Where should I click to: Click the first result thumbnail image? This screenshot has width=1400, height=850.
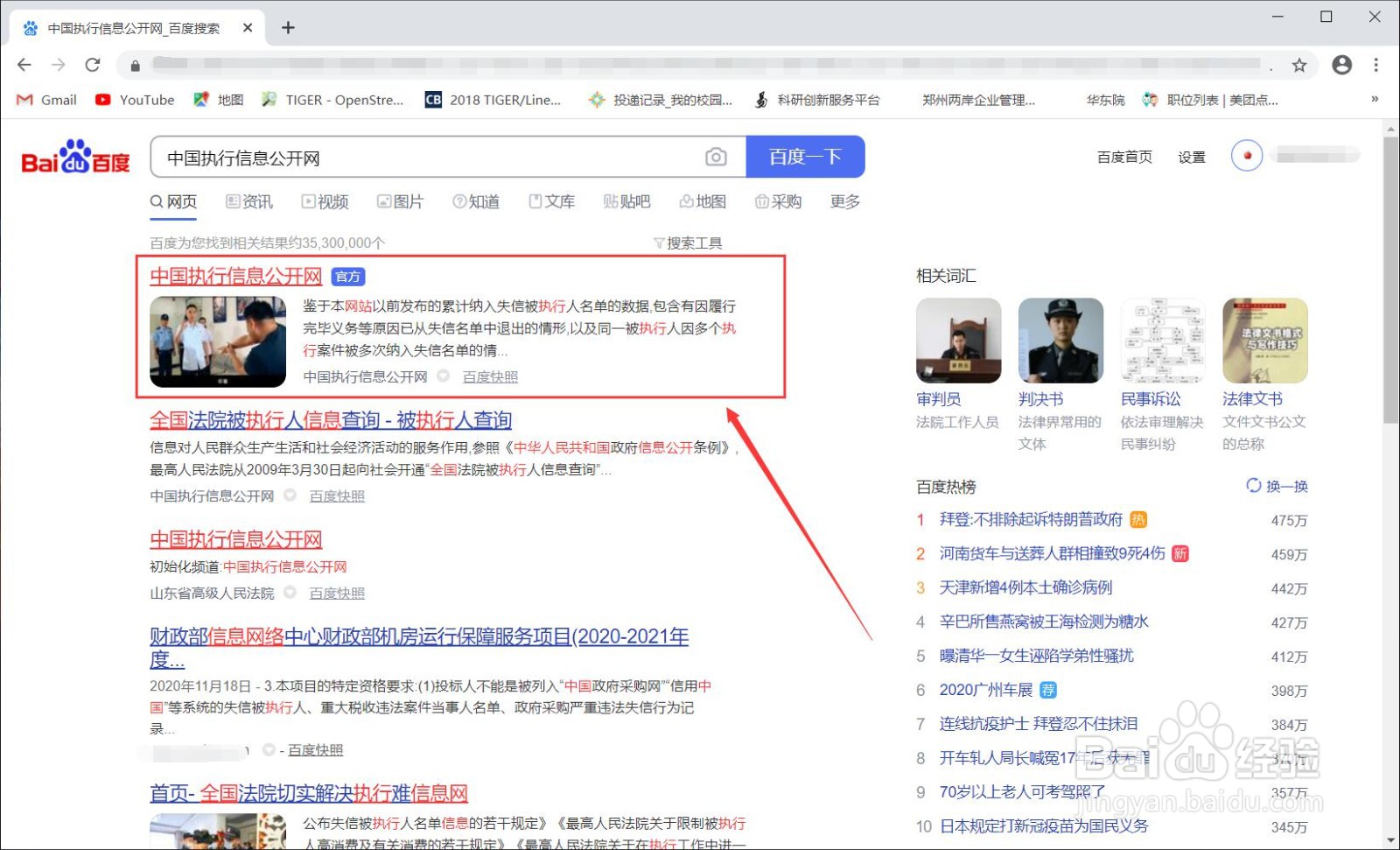coord(218,341)
